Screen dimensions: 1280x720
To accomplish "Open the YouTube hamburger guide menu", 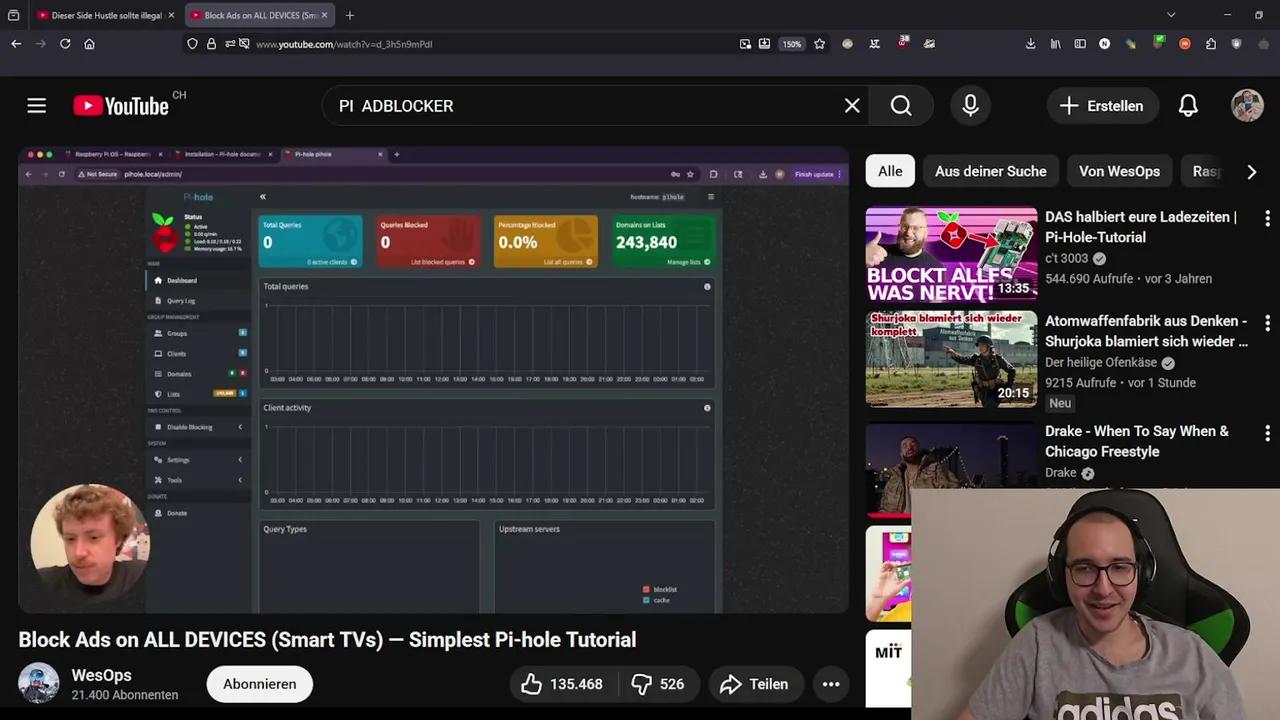I will (37, 106).
